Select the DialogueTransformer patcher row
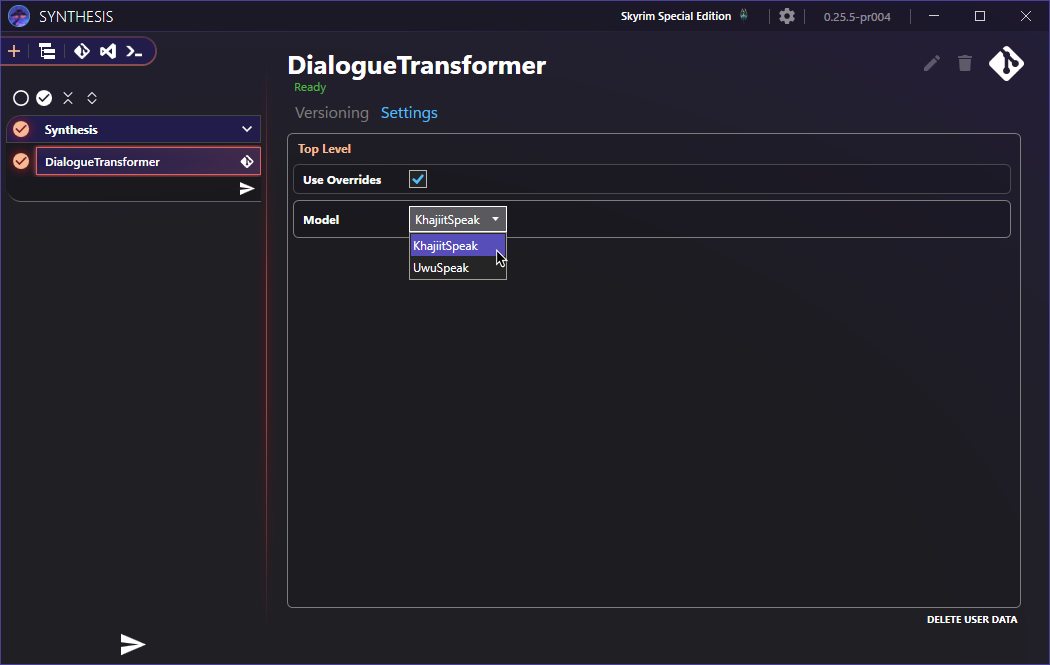 [x=148, y=161]
